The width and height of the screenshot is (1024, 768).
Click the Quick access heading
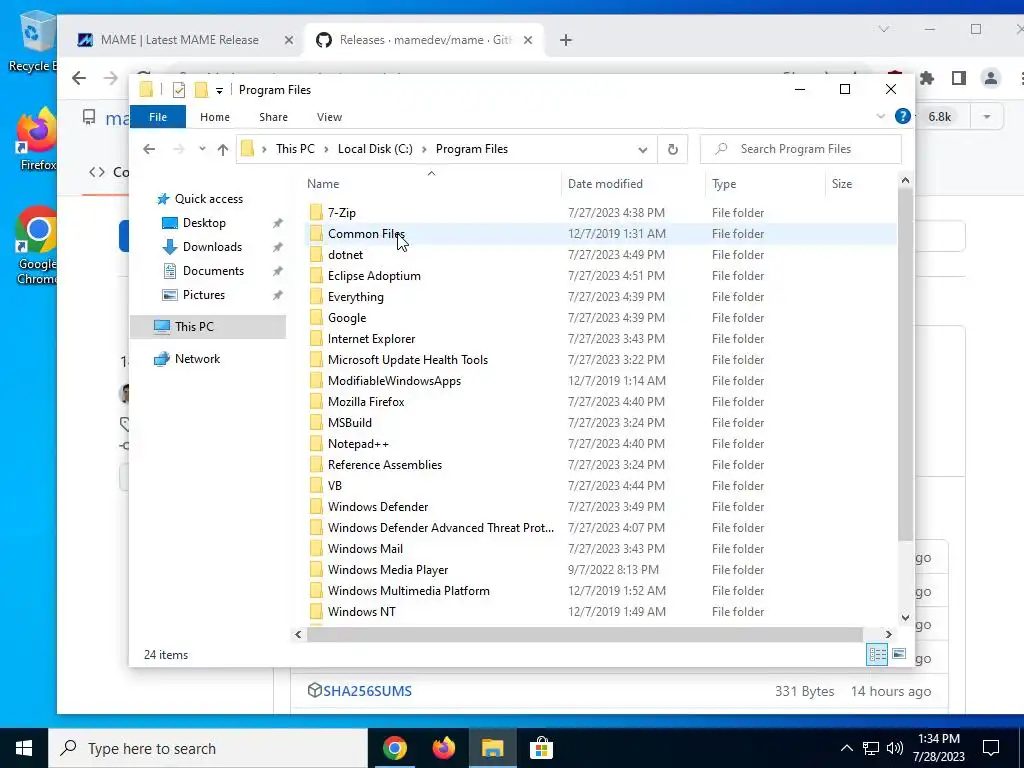(x=208, y=199)
